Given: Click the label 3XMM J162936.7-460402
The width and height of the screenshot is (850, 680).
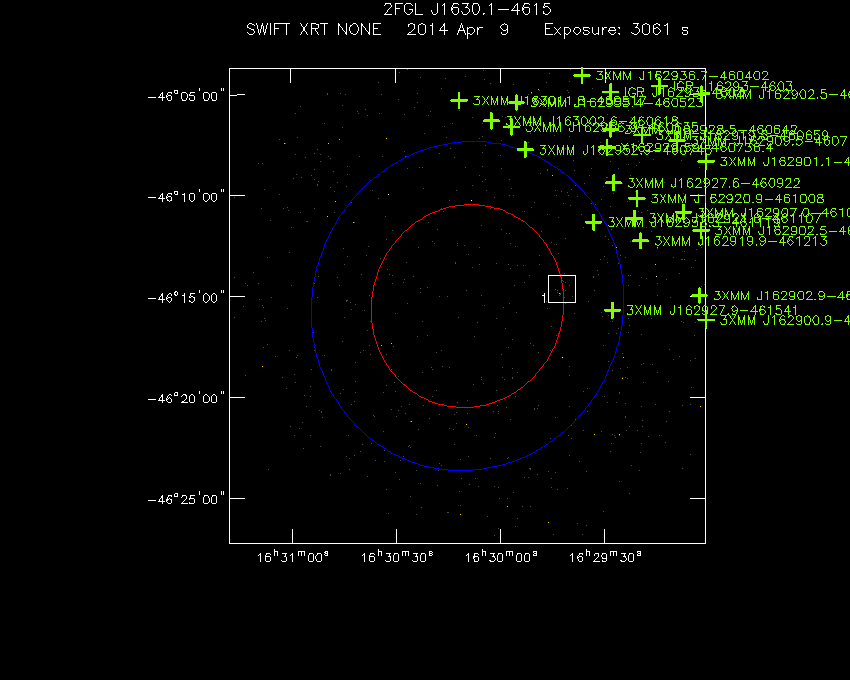Looking at the screenshot, I should point(682,75).
